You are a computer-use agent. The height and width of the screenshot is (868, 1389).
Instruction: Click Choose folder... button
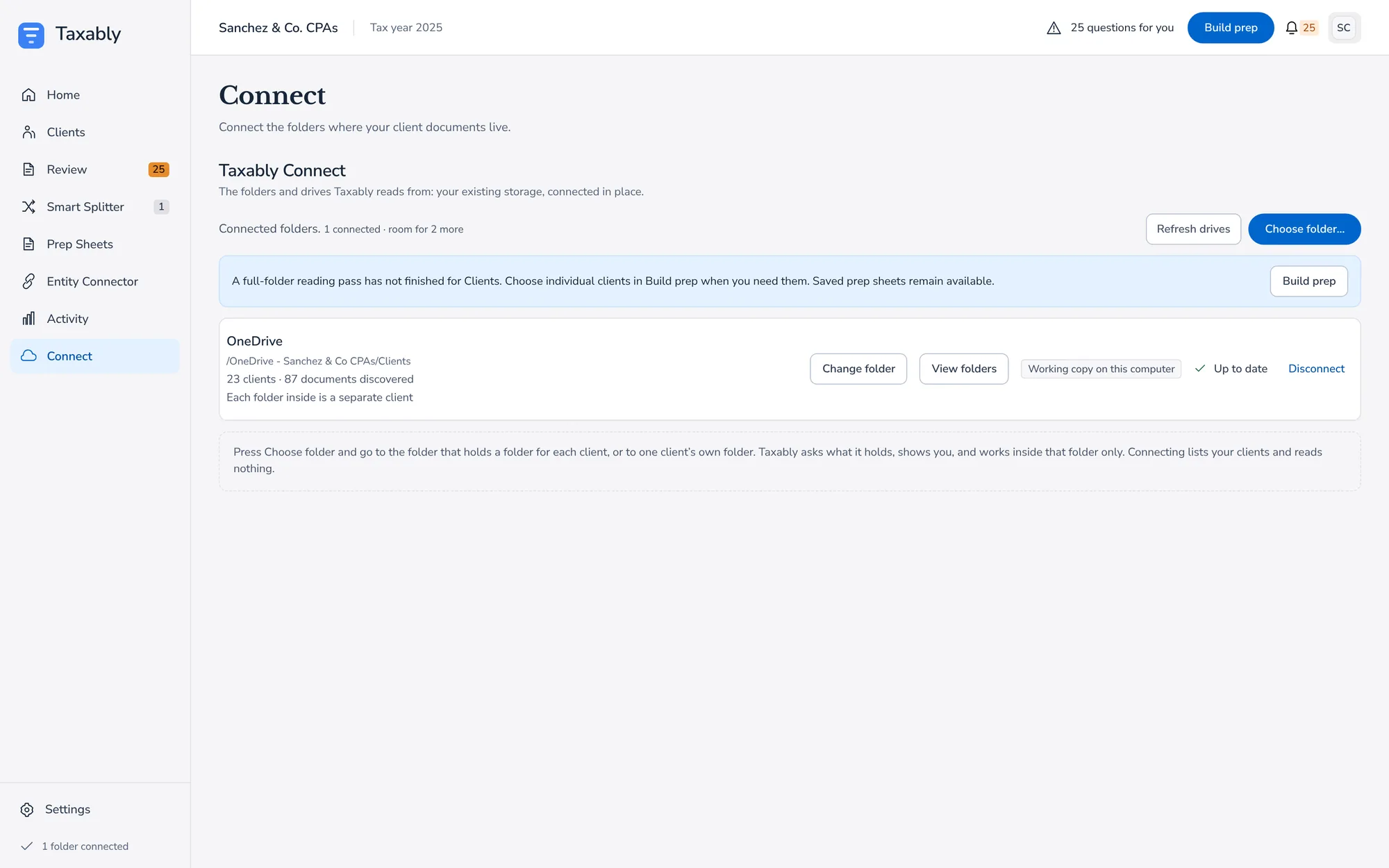[1304, 229]
